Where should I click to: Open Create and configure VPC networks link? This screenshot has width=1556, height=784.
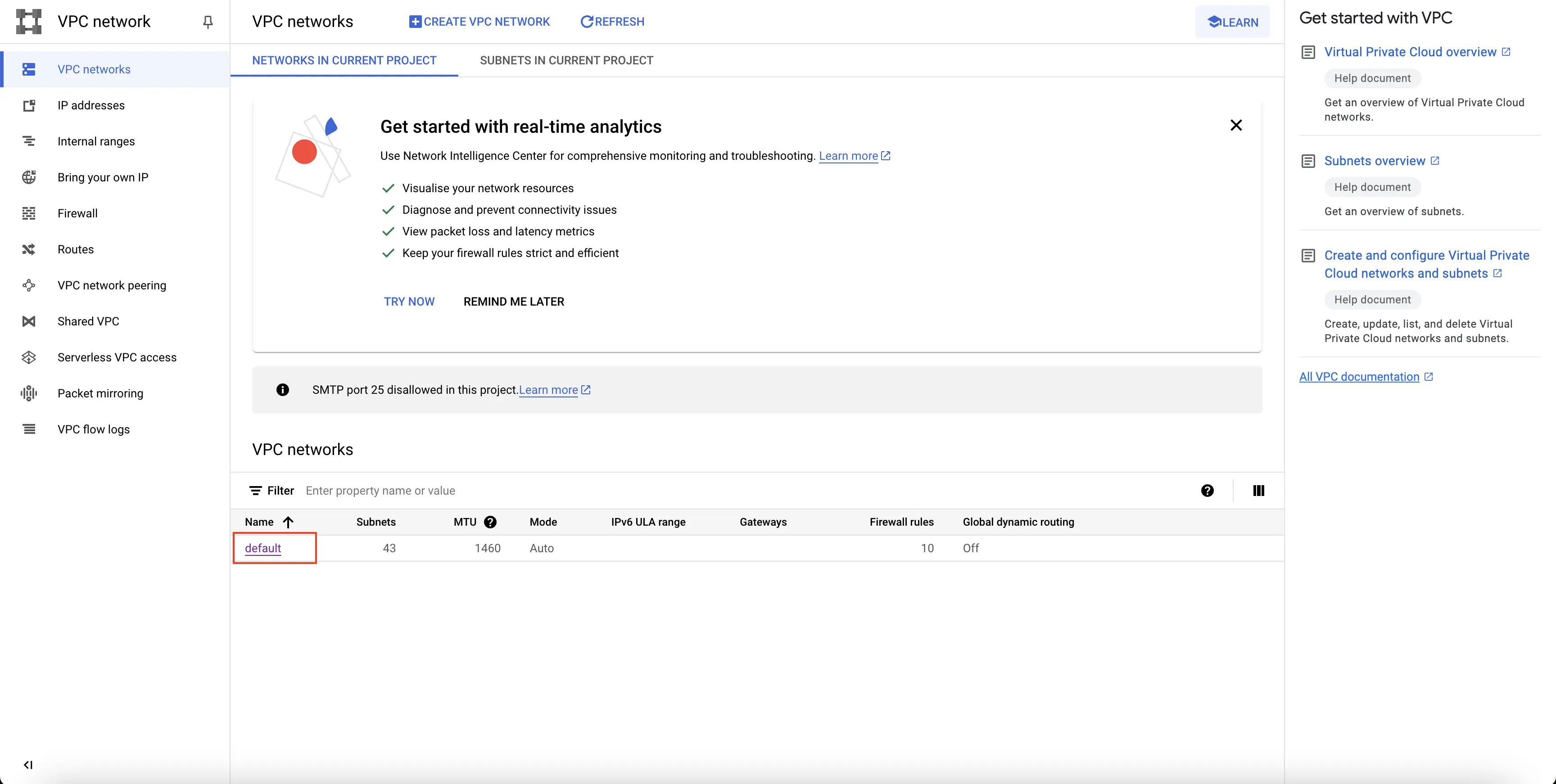pyautogui.click(x=1426, y=265)
